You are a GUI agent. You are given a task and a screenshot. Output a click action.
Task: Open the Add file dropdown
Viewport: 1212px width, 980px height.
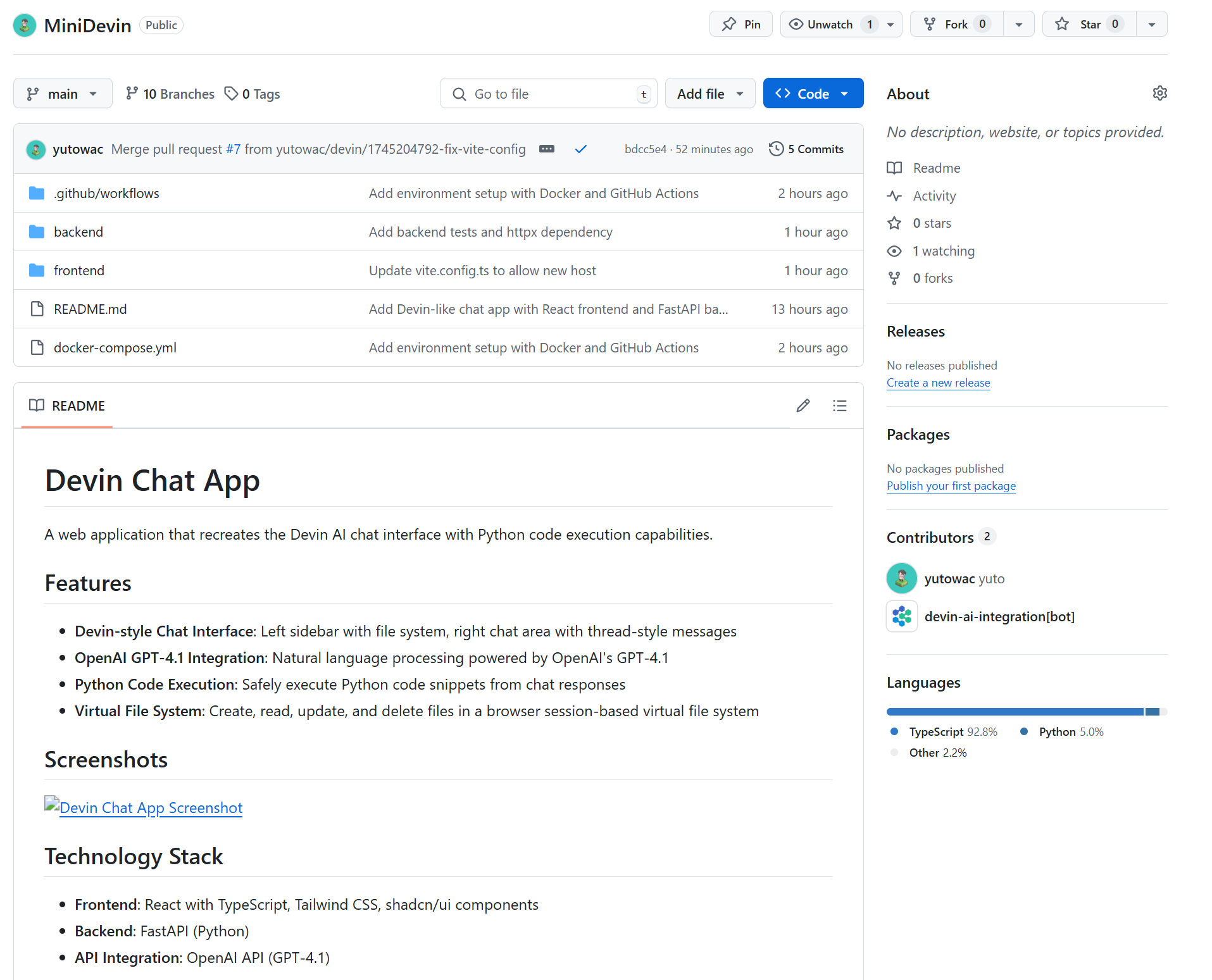[710, 94]
